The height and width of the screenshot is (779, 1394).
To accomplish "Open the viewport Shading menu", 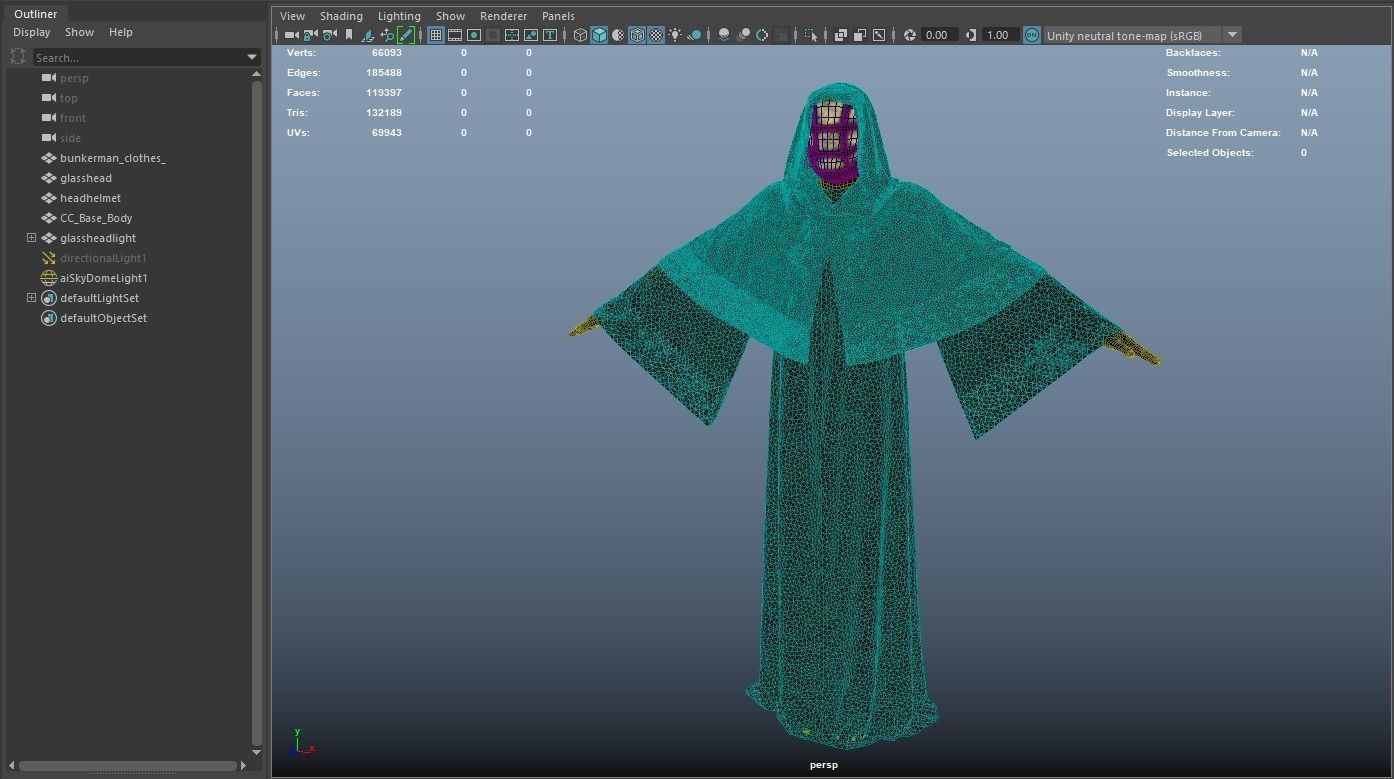I will [x=341, y=16].
